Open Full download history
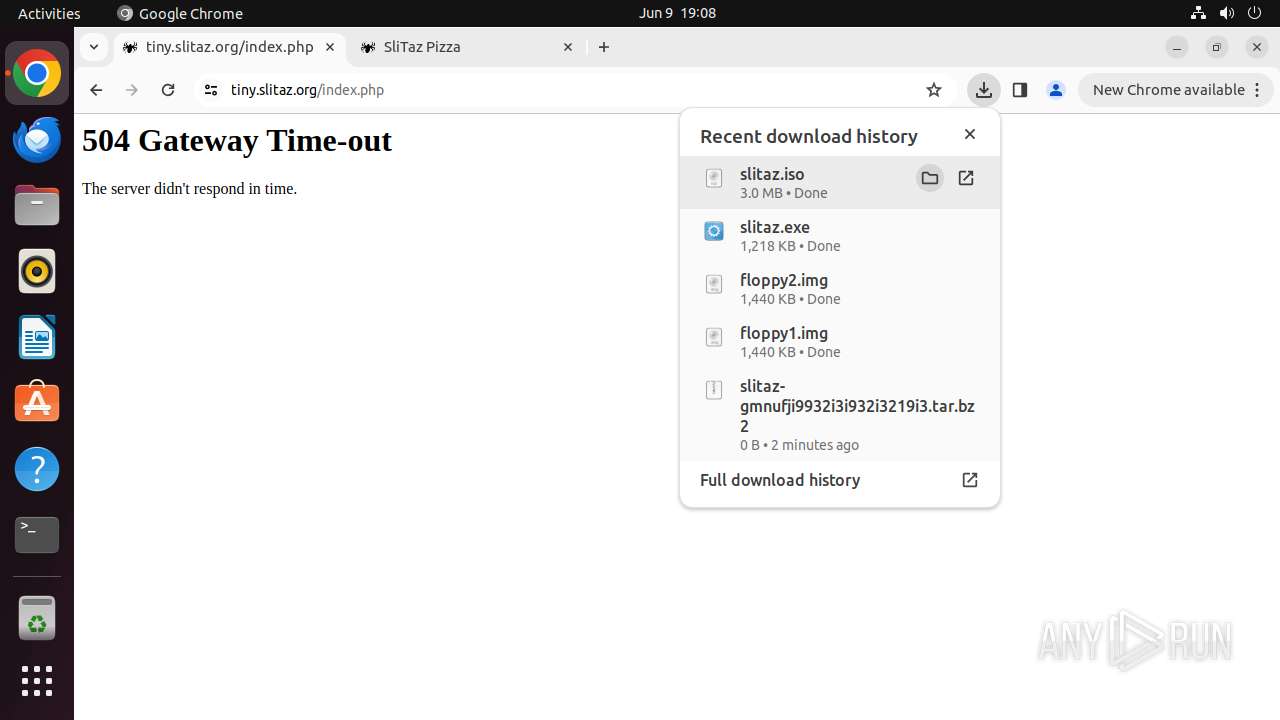The width and height of the screenshot is (1280, 720). click(x=840, y=480)
